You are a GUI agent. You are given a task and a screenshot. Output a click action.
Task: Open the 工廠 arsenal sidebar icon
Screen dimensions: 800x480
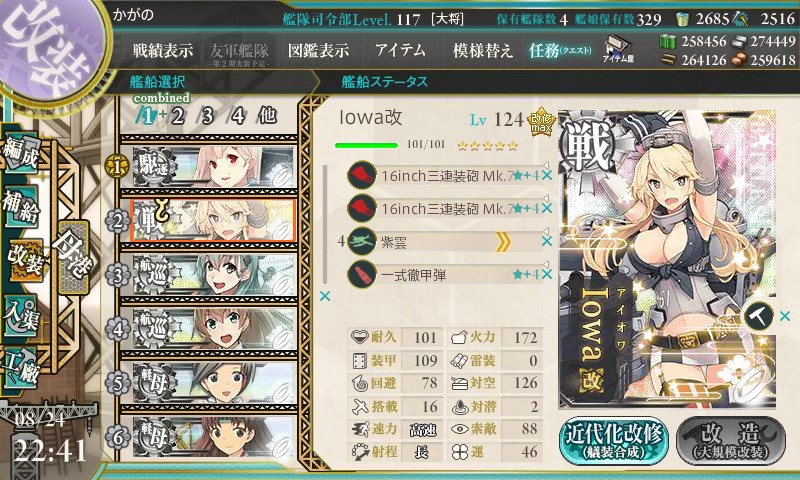(x=21, y=368)
